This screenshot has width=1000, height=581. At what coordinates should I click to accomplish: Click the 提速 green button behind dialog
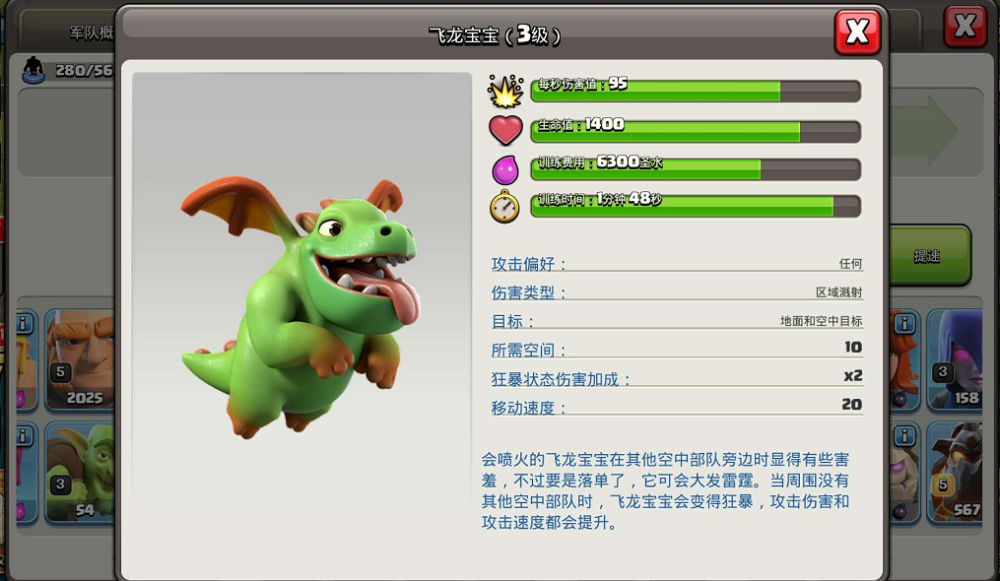[929, 255]
